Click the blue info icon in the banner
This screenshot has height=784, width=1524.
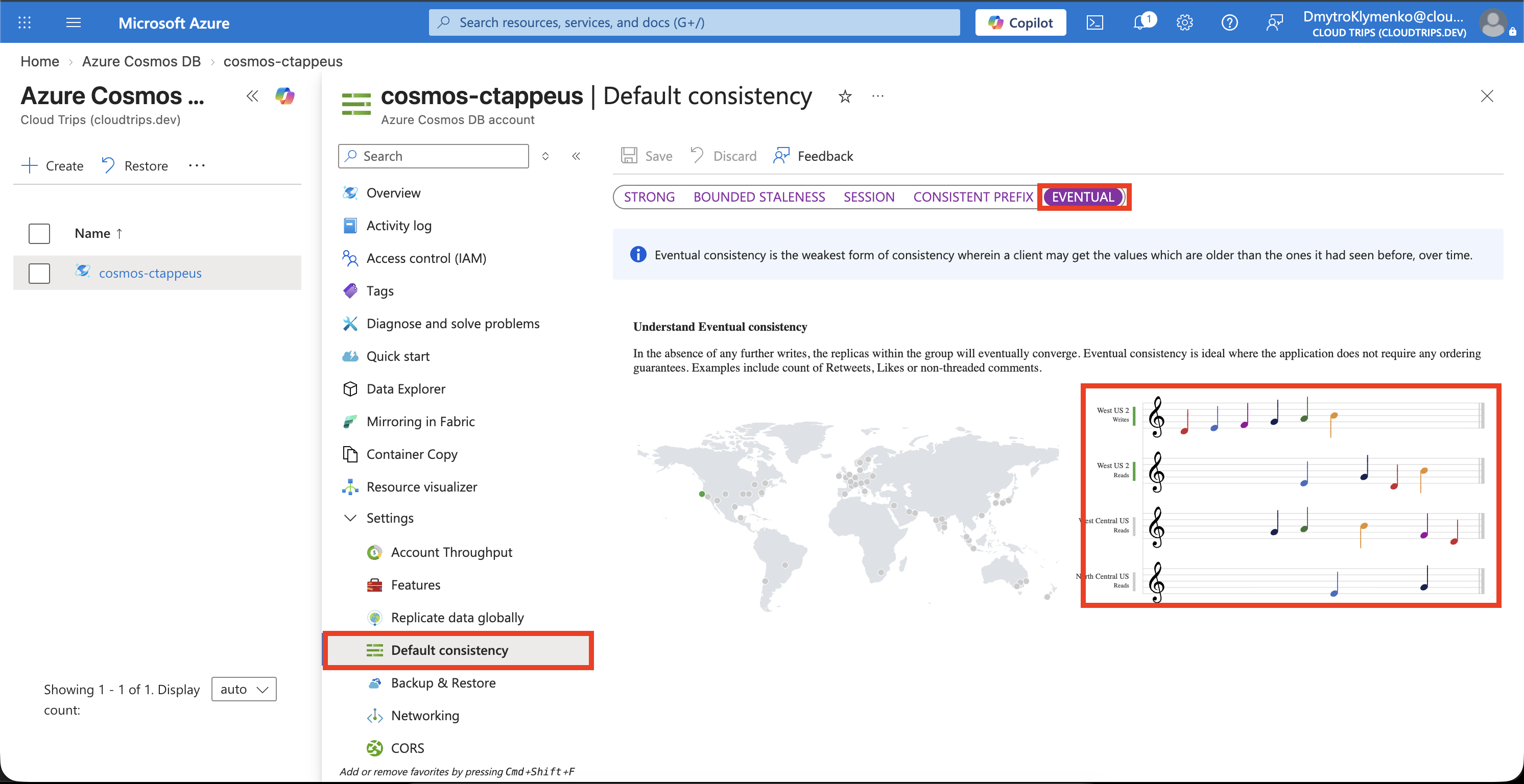[x=638, y=254]
